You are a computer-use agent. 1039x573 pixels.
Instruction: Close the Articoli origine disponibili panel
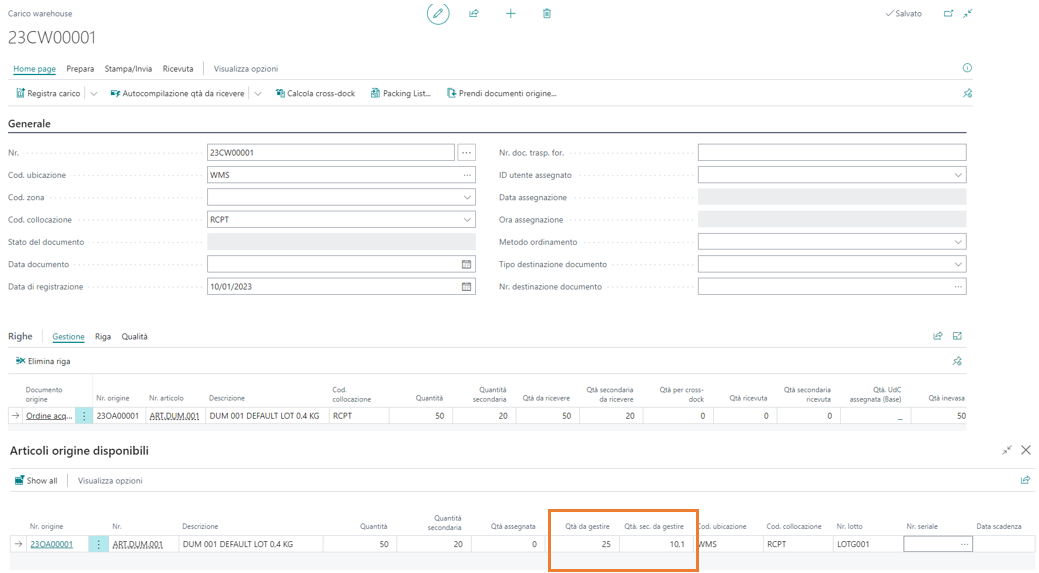click(x=1025, y=451)
